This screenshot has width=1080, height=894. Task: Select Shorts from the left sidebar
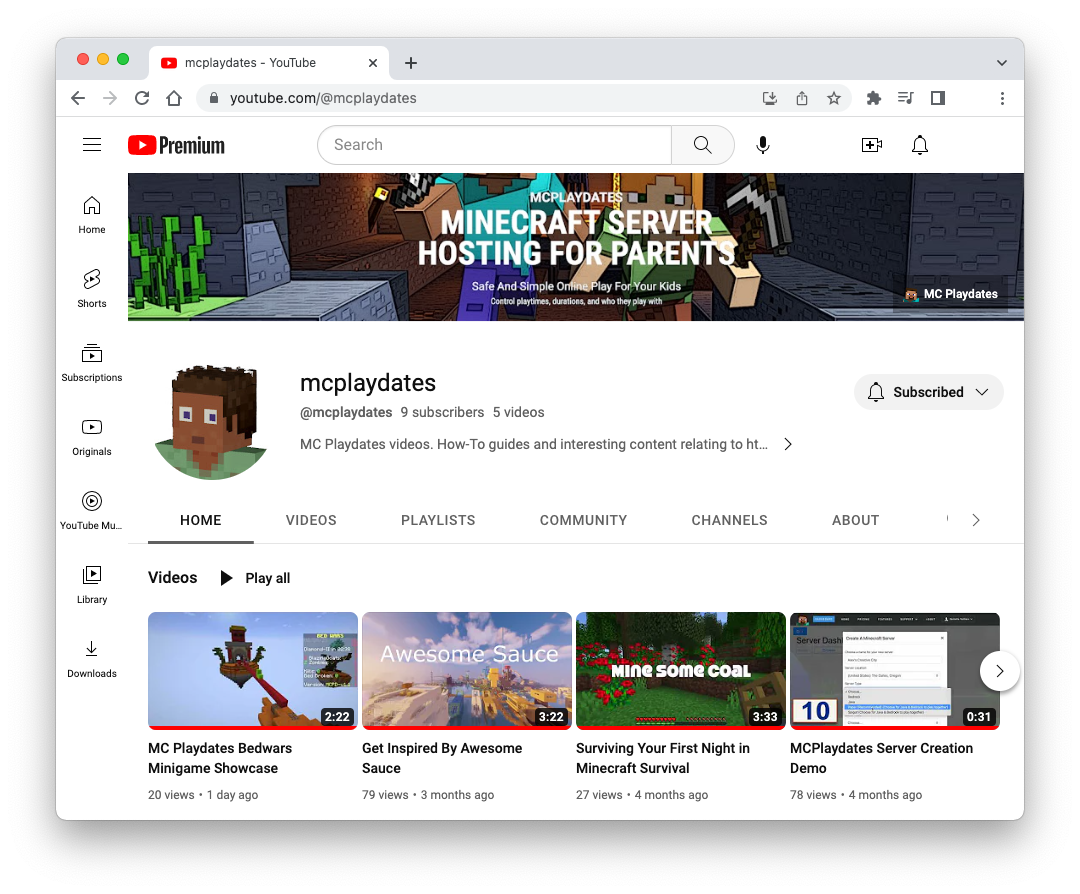point(91,289)
